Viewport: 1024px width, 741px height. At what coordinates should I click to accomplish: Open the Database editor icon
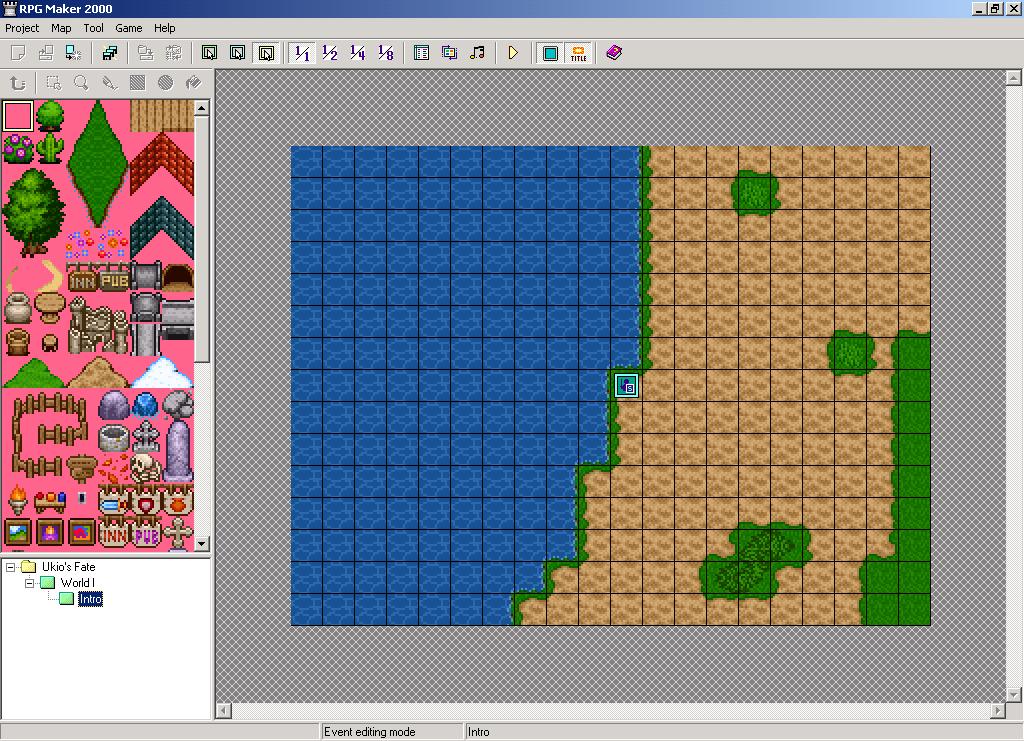pos(422,53)
